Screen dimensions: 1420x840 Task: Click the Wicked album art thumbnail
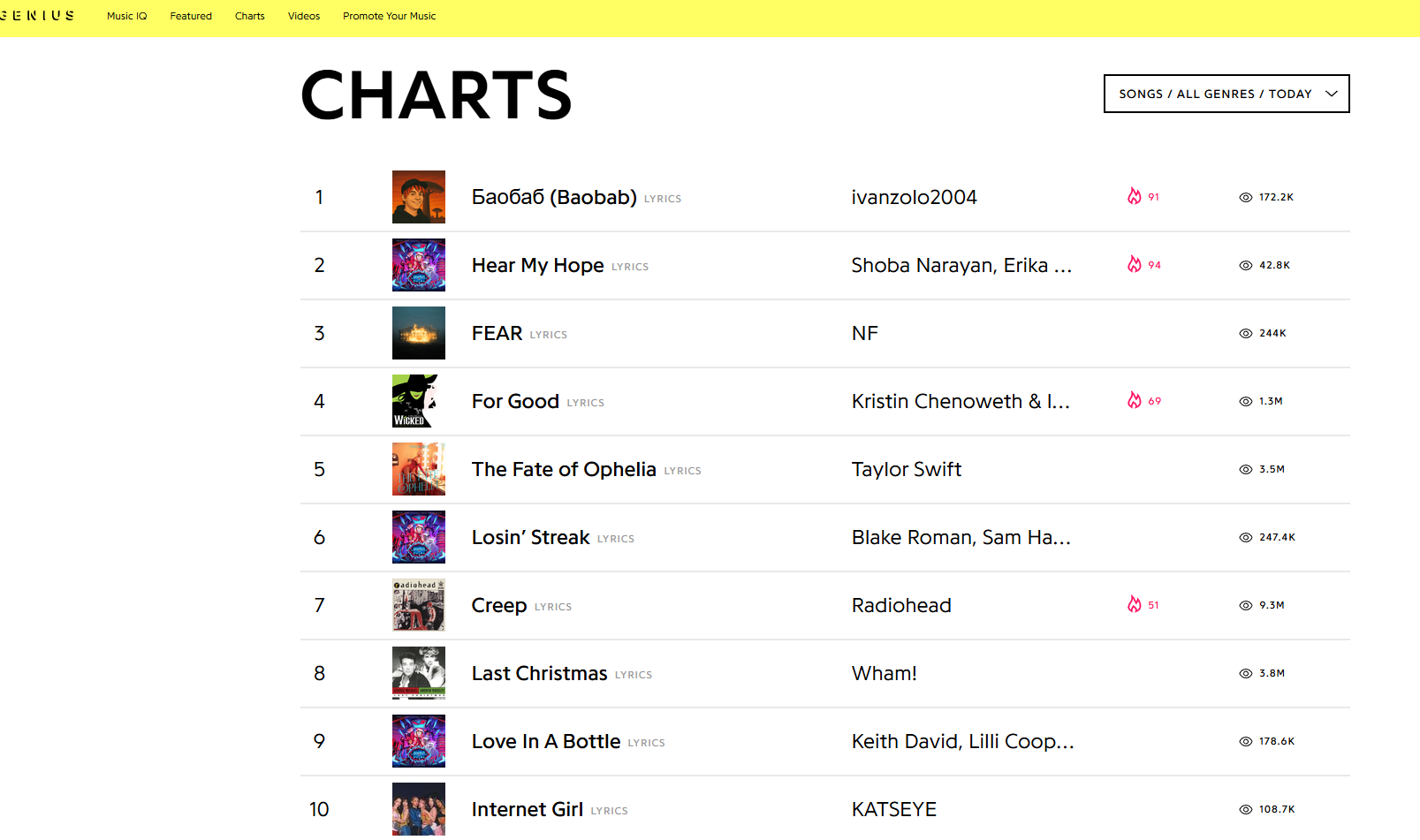(x=419, y=401)
